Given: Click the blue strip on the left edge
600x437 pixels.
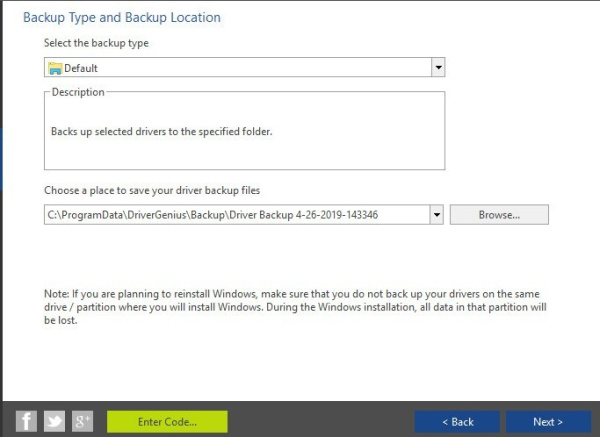Looking at the screenshot, I should click(1, 160).
